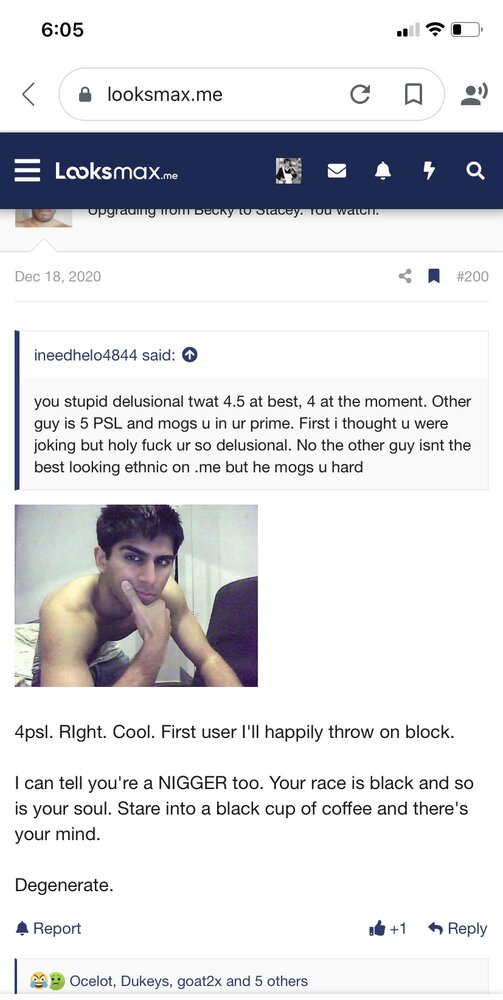Viewport: 503px width, 1000px height.
Task: Reply to the post
Action: tap(458, 929)
